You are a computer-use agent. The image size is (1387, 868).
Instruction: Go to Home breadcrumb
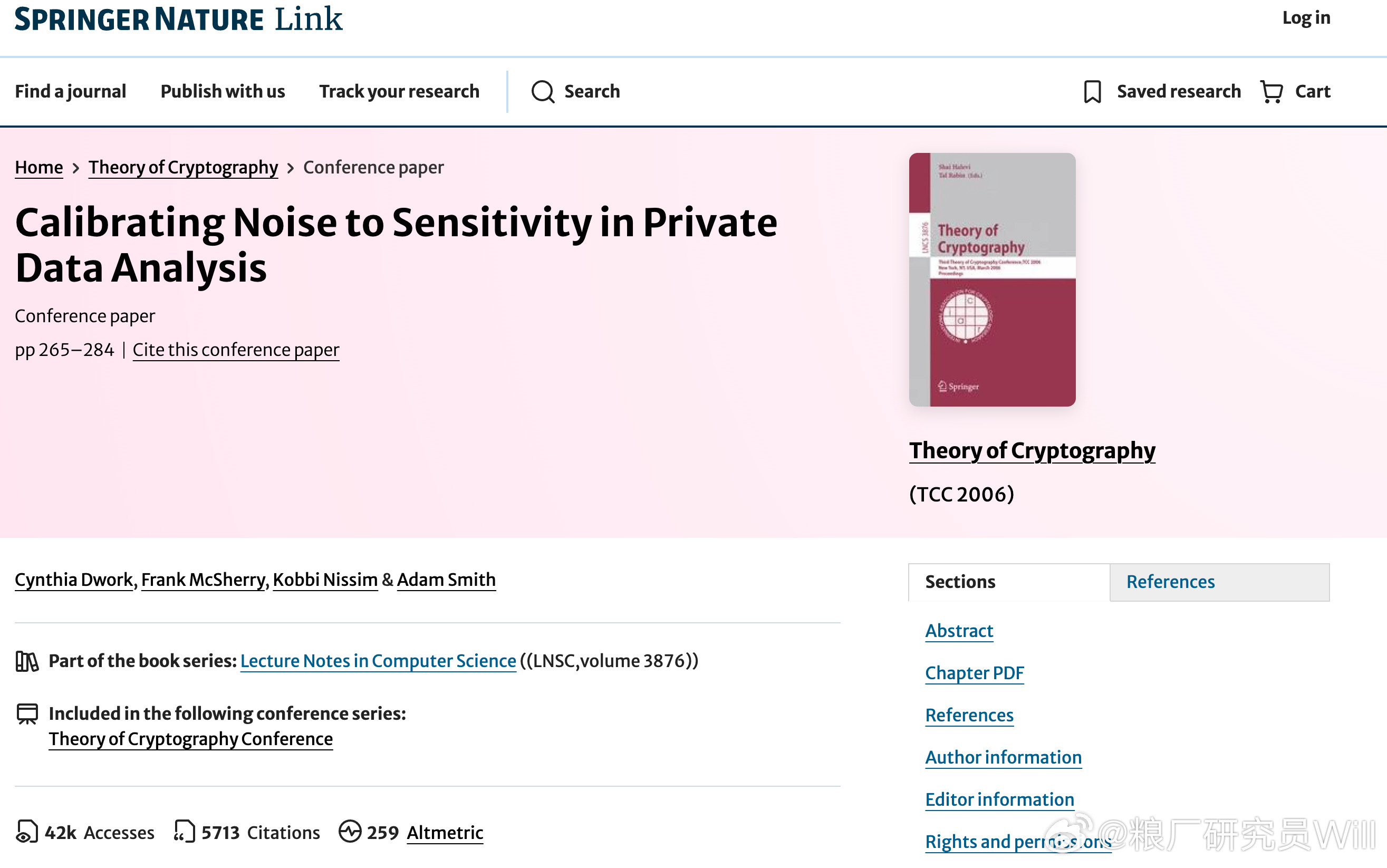[x=39, y=168]
